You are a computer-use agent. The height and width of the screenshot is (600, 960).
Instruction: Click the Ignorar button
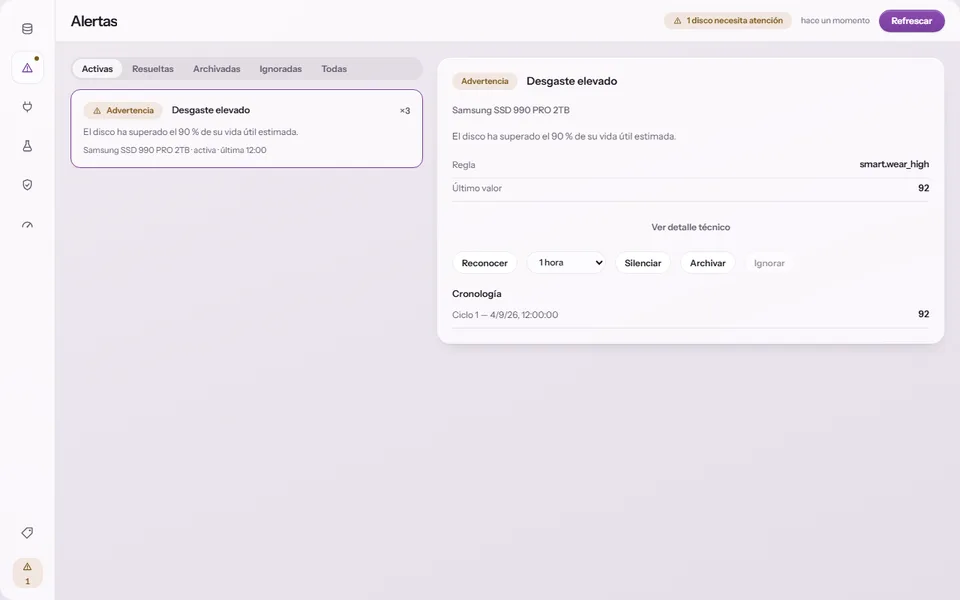click(769, 263)
